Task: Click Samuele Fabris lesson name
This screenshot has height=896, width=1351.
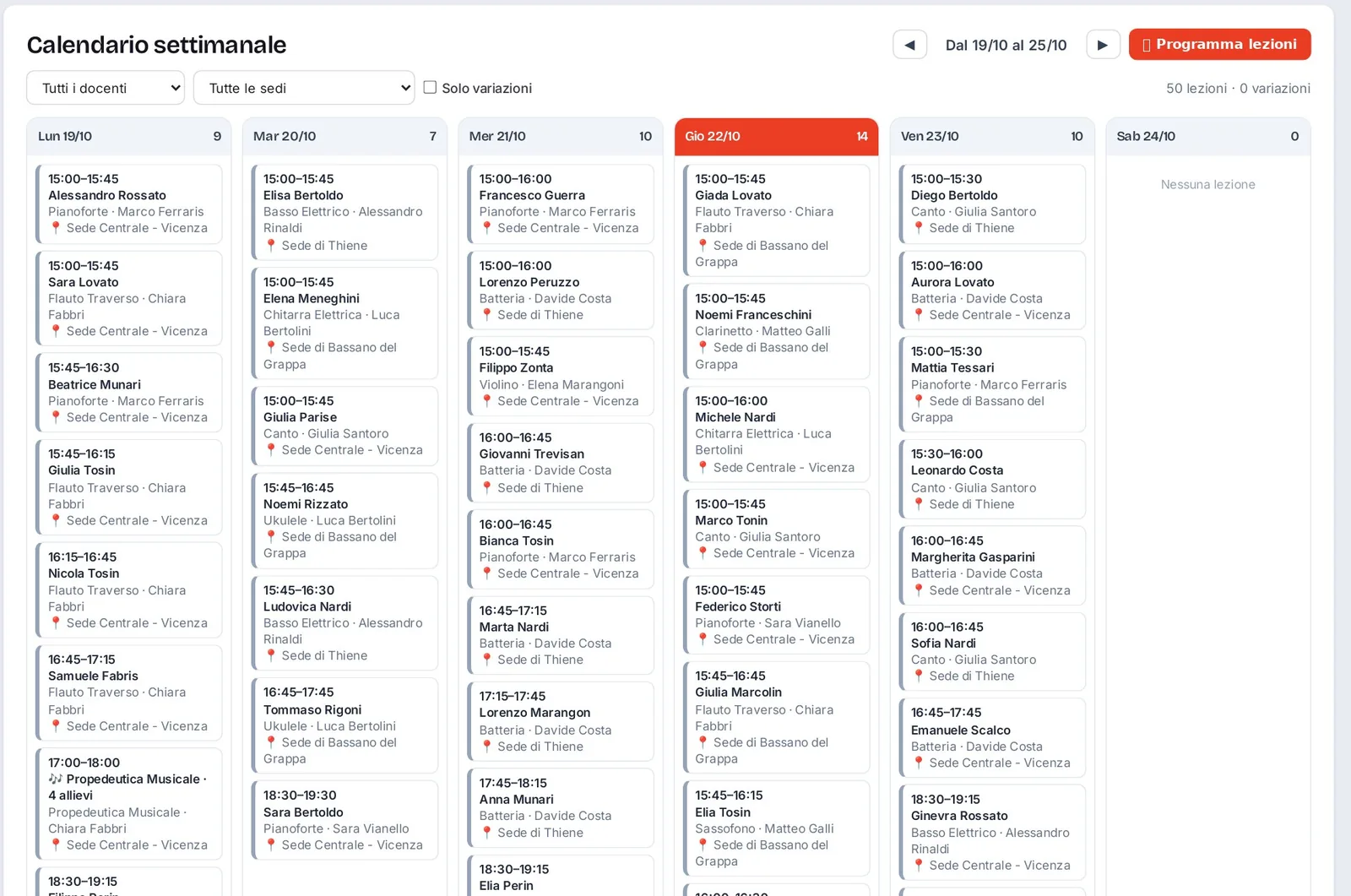Action: point(93,676)
